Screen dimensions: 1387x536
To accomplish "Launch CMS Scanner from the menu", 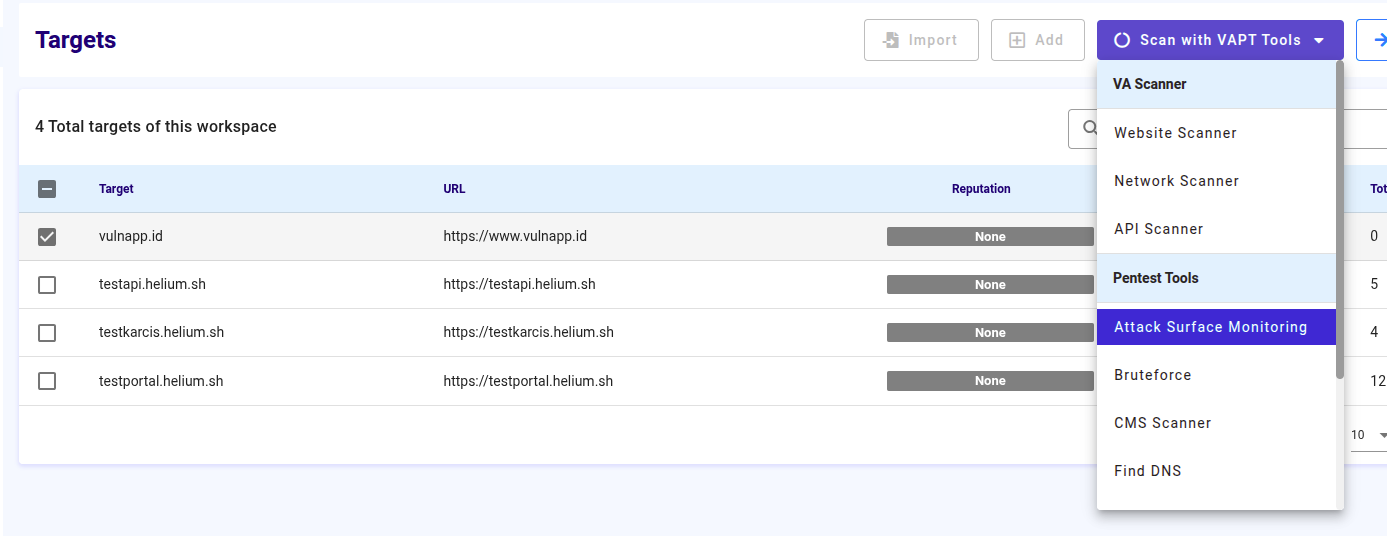I will tap(1162, 423).
